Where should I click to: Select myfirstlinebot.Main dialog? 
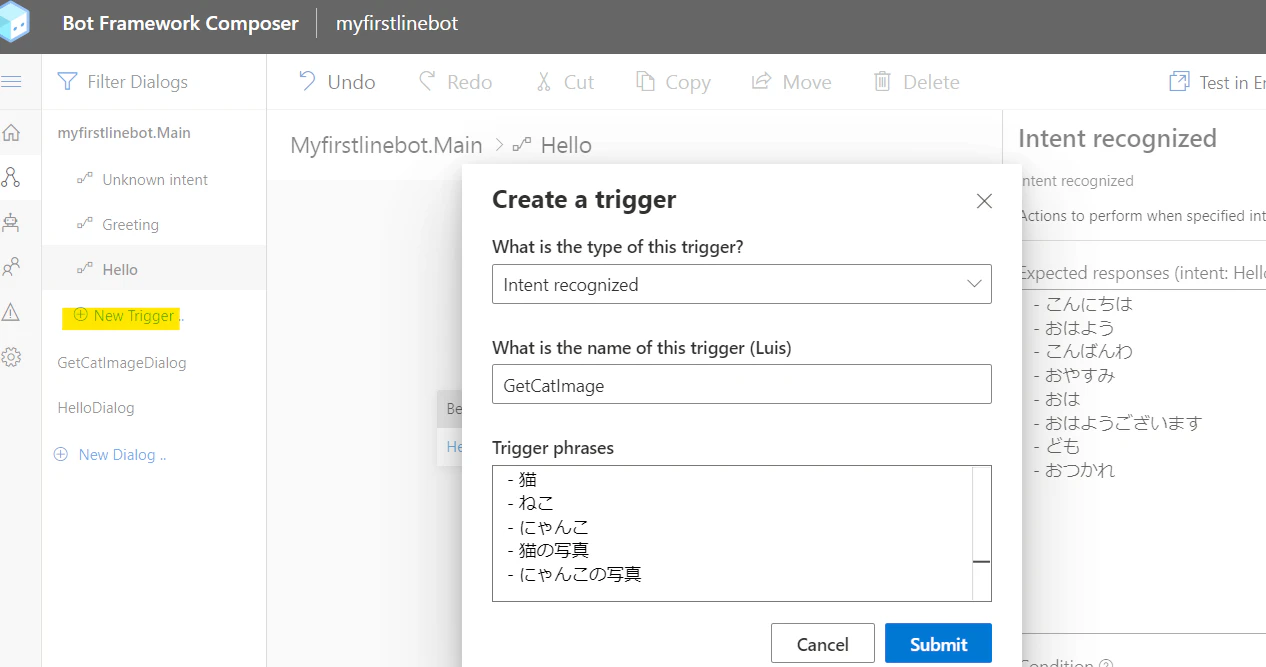click(x=124, y=132)
